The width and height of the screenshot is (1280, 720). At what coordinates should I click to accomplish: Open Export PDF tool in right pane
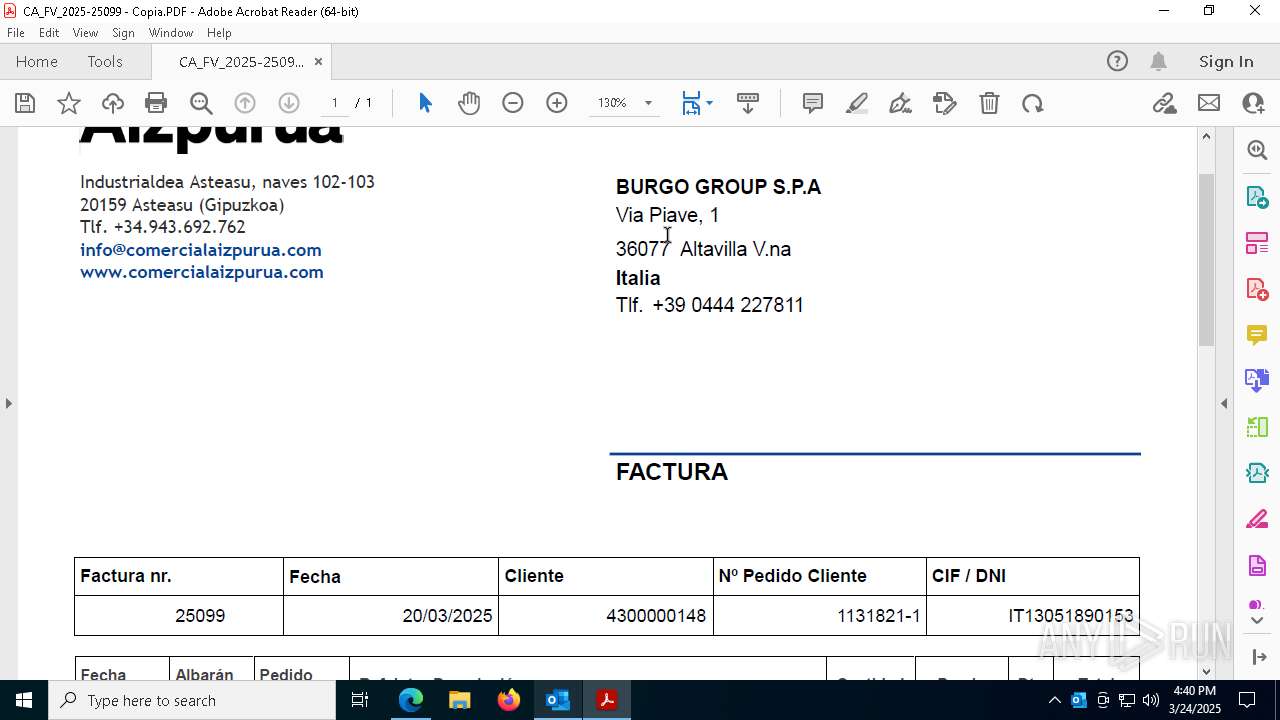(x=1257, y=196)
